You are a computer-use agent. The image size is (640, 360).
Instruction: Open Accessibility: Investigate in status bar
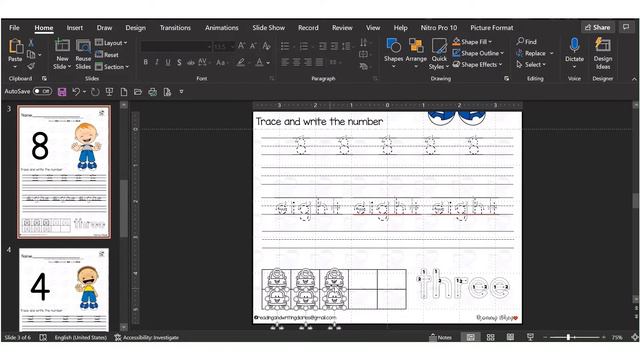(x=147, y=337)
